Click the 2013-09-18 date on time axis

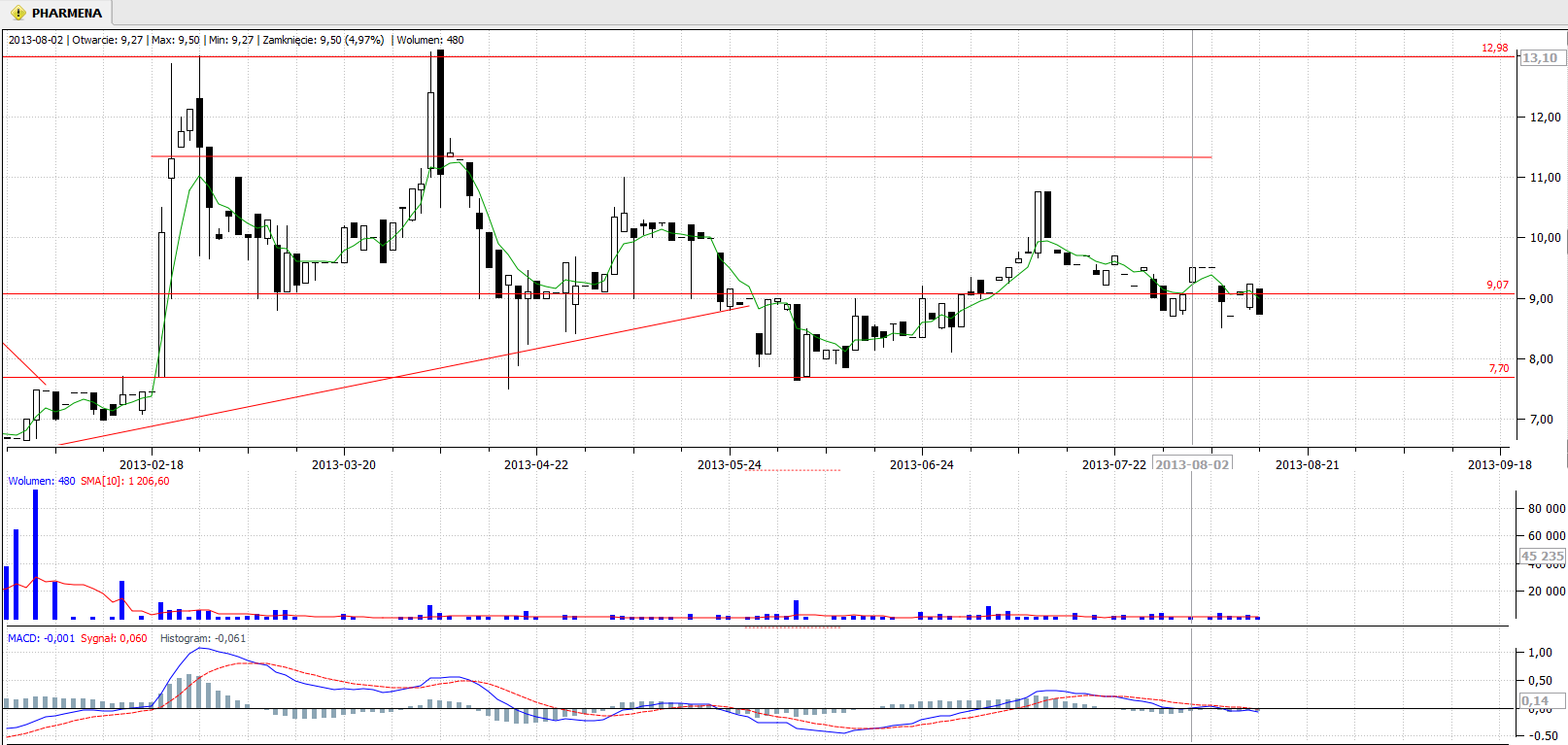(1499, 464)
